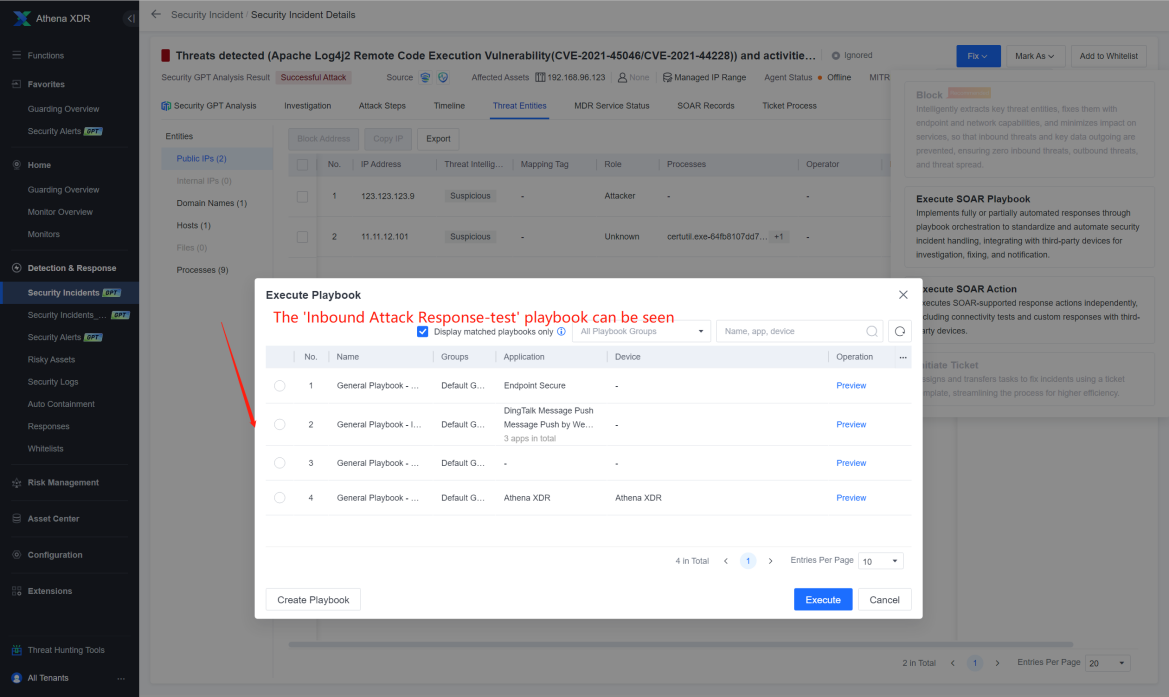Preview the Endpoint Secure playbook row
The image size is (1169, 697).
851,385
